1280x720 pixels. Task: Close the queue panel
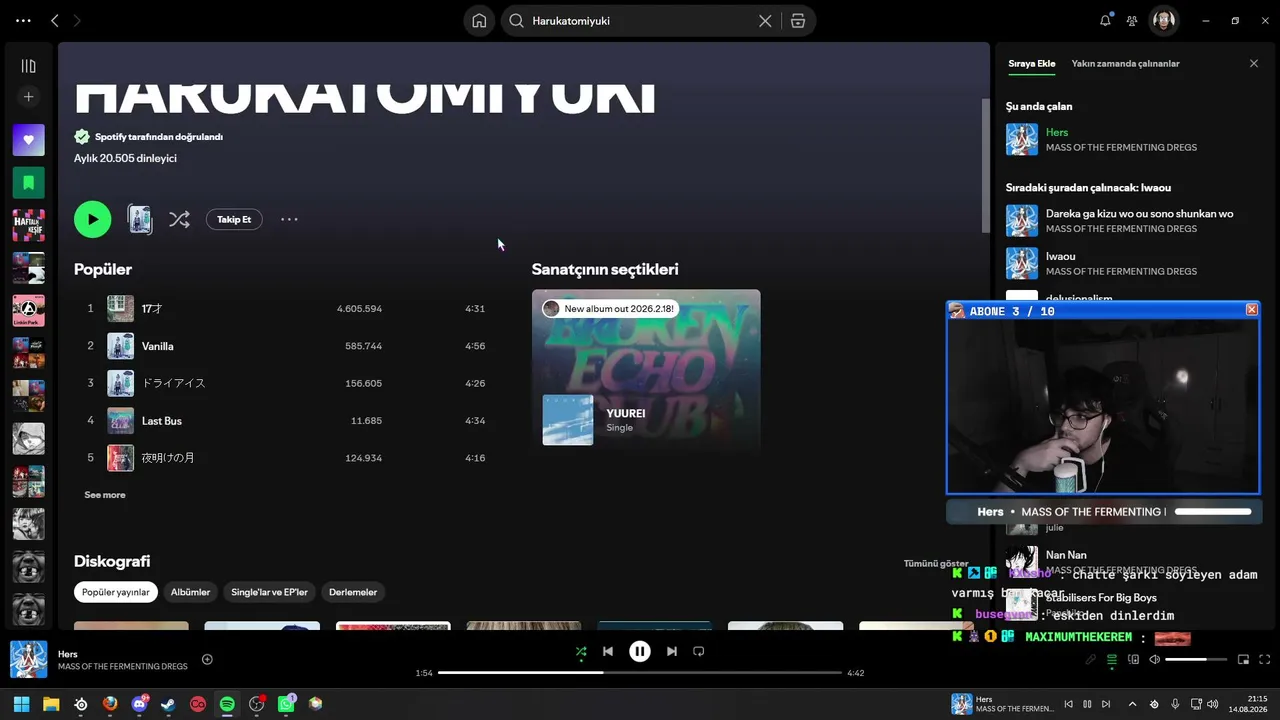[1254, 63]
